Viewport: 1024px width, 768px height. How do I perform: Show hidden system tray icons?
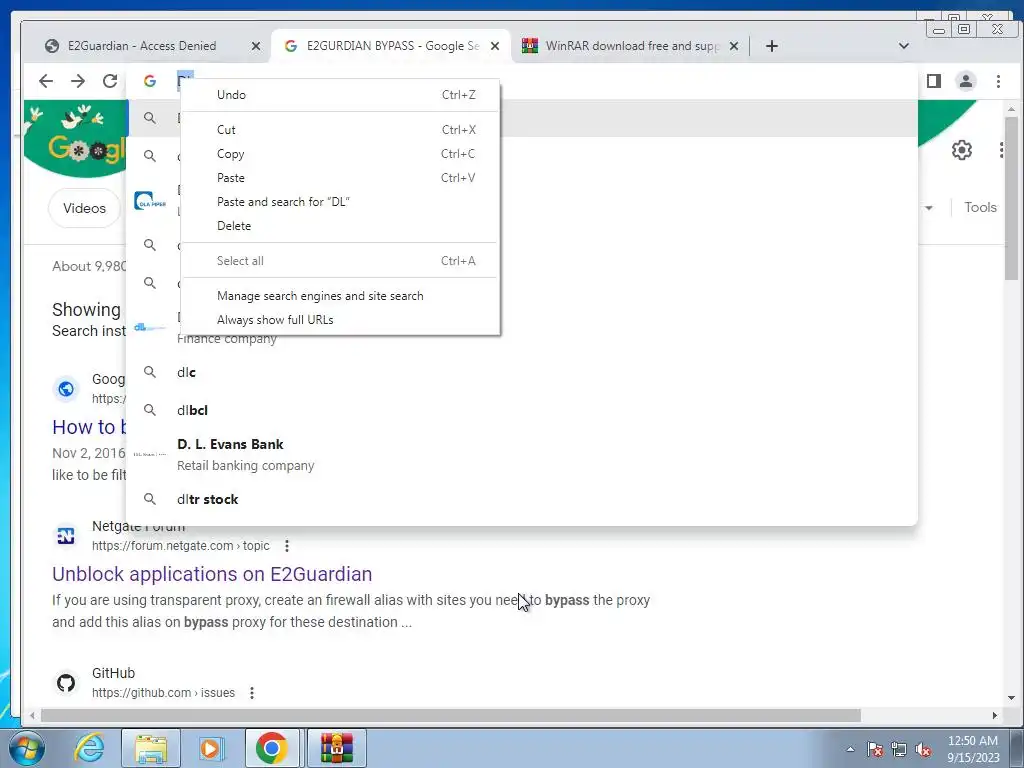pyautogui.click(x=850, y=749)
